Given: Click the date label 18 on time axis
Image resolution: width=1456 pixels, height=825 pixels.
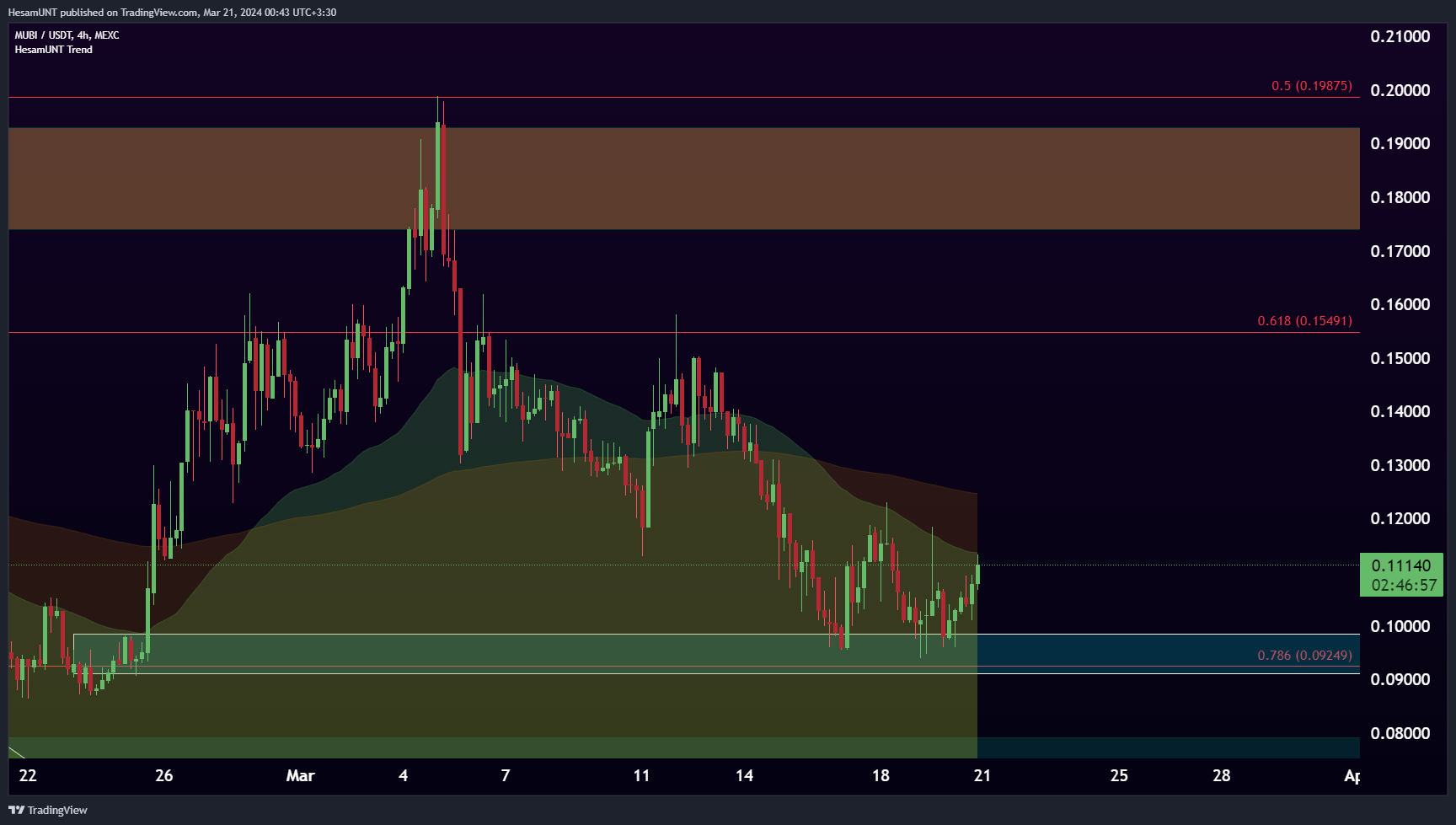Looking at the screenshot, I should point(881,775).
